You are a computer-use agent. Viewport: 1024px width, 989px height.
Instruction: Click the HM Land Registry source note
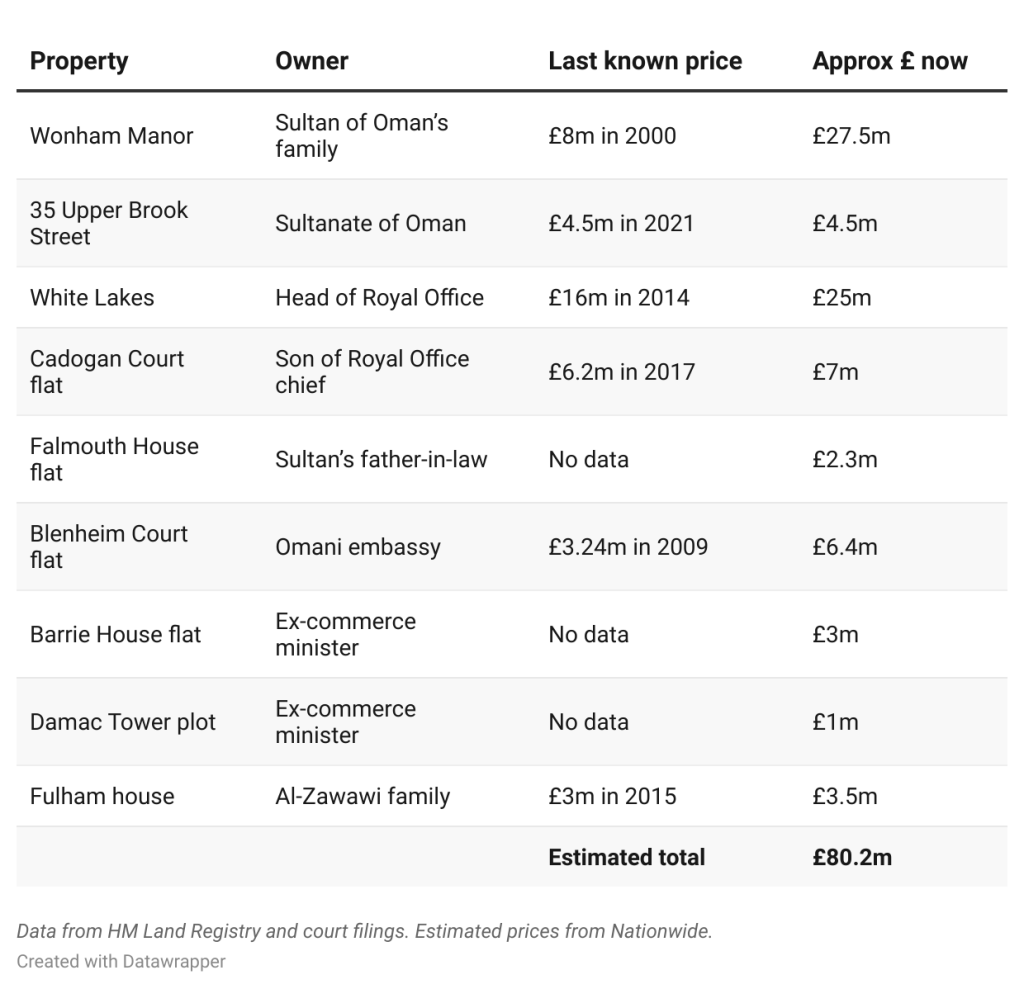364,931
